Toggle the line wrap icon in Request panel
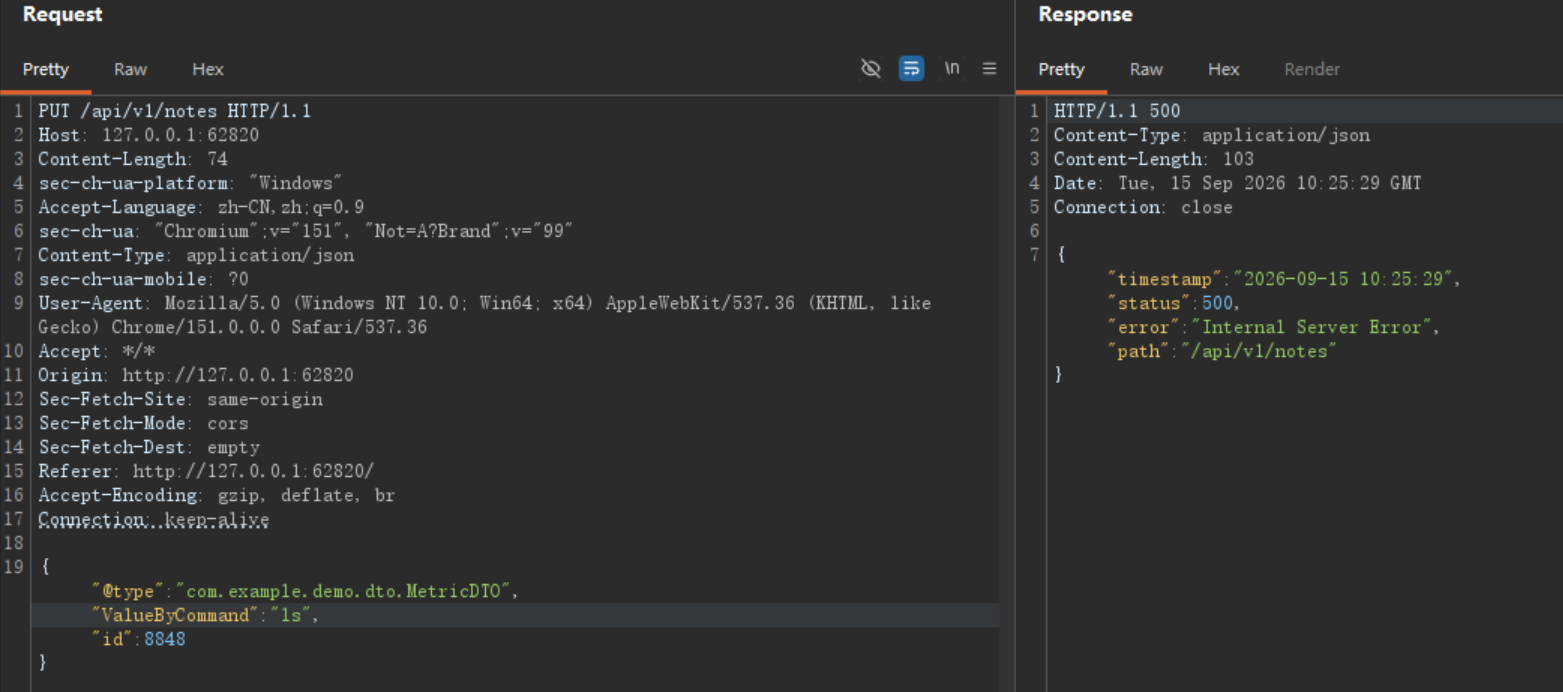The image size is (1563, 692). tap(911, 68)
